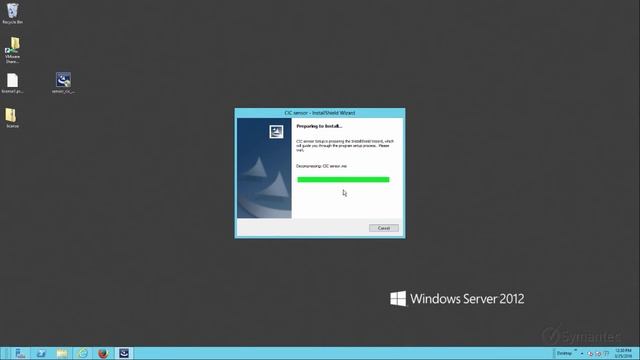Click the "Decompressing" status text
Image resolution: width=640 pixels, height=360 pixels.
[321, 166]
